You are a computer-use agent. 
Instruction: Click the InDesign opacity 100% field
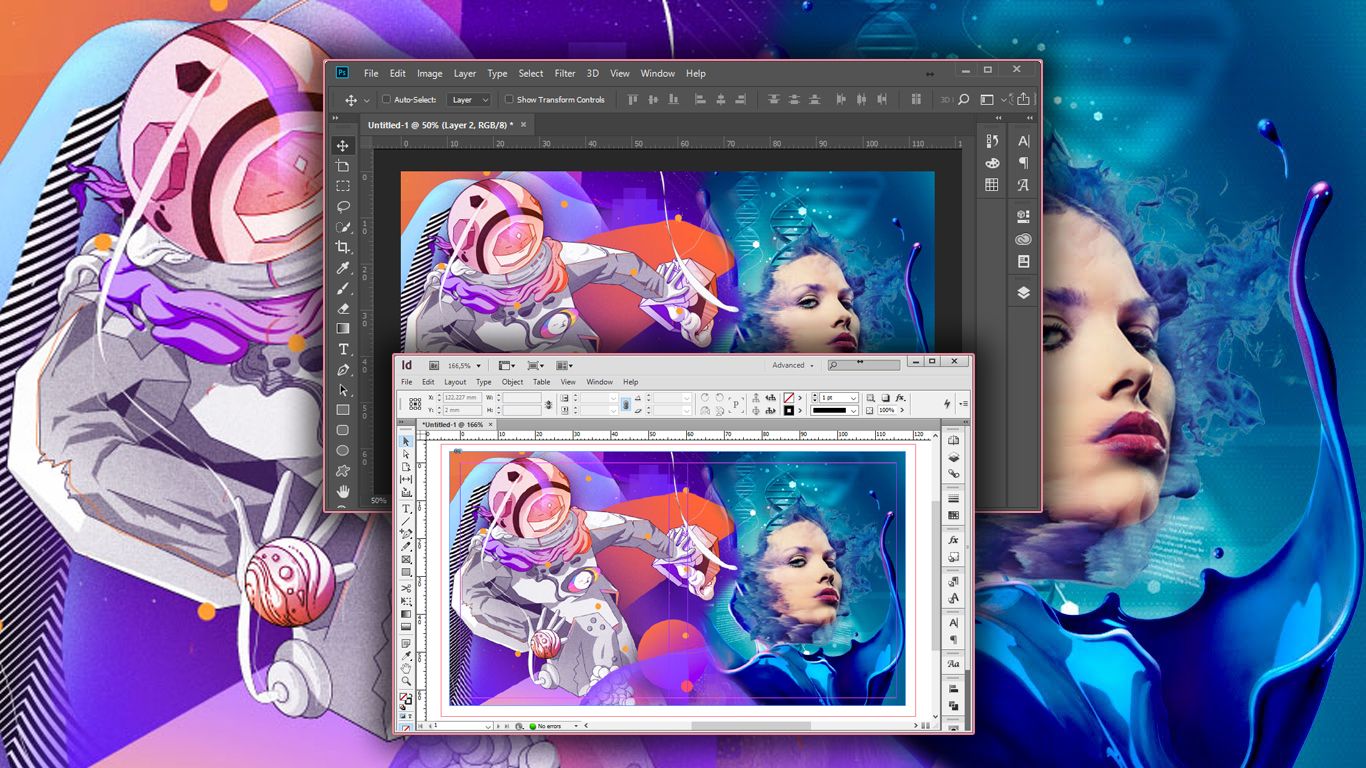tap(887, 410)
